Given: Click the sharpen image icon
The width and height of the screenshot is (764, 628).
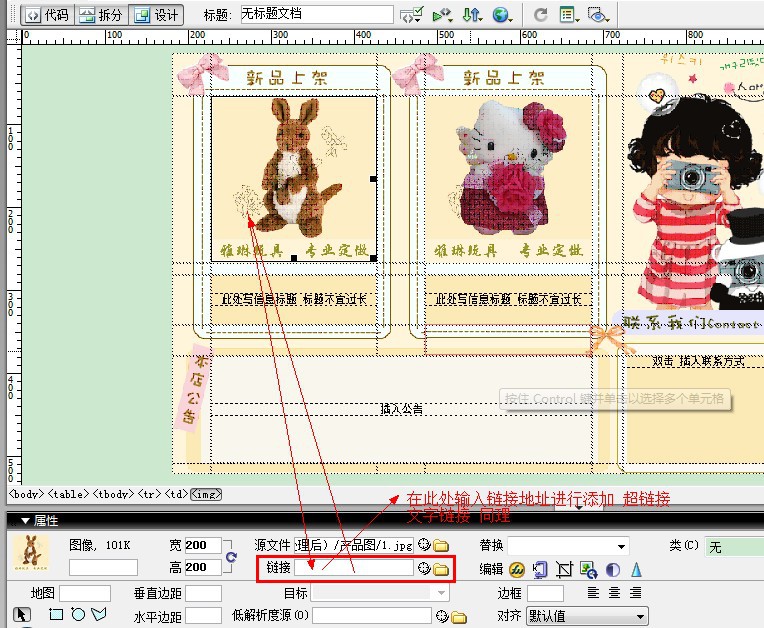Looking at the screenshot, I should click(636, 569).
